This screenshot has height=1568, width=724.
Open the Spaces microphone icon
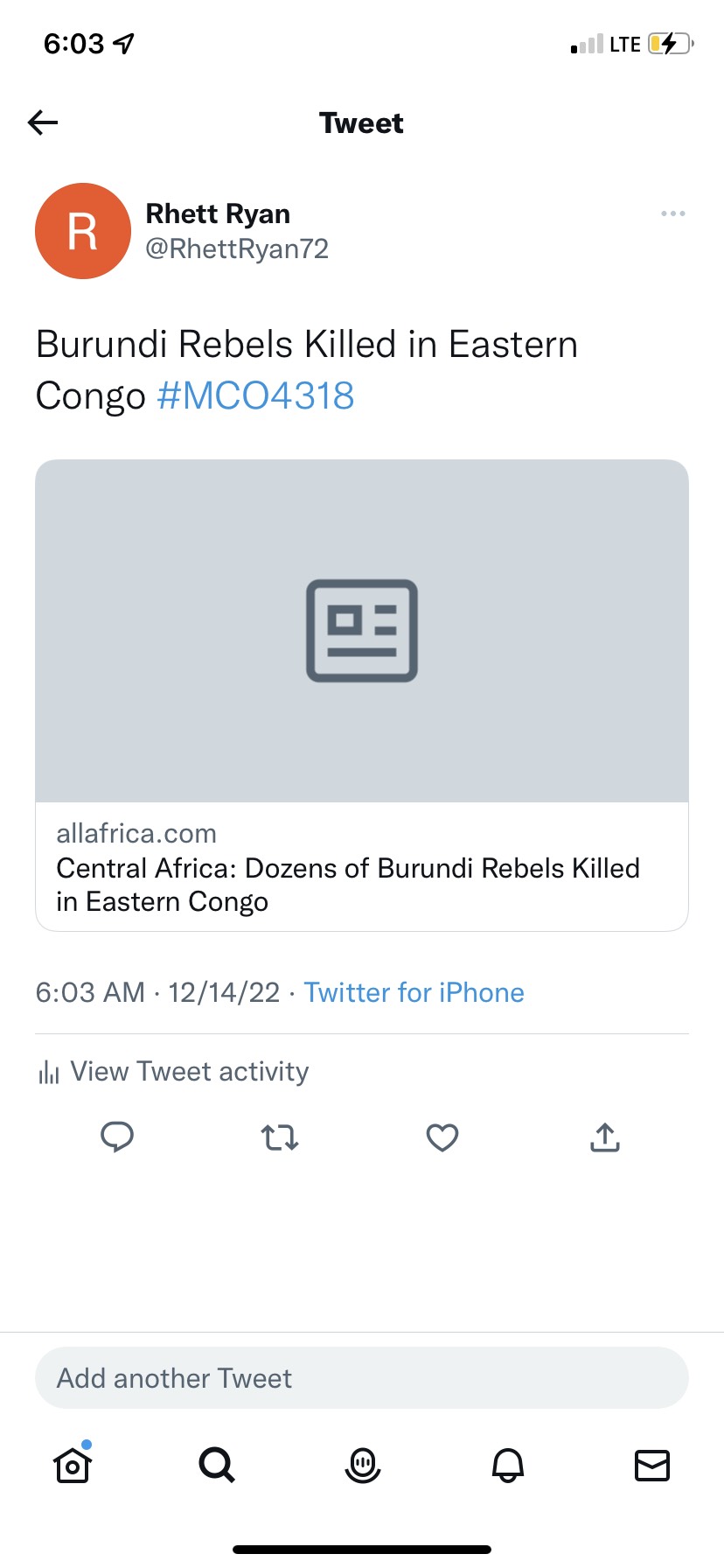(x=362, y=1465)
